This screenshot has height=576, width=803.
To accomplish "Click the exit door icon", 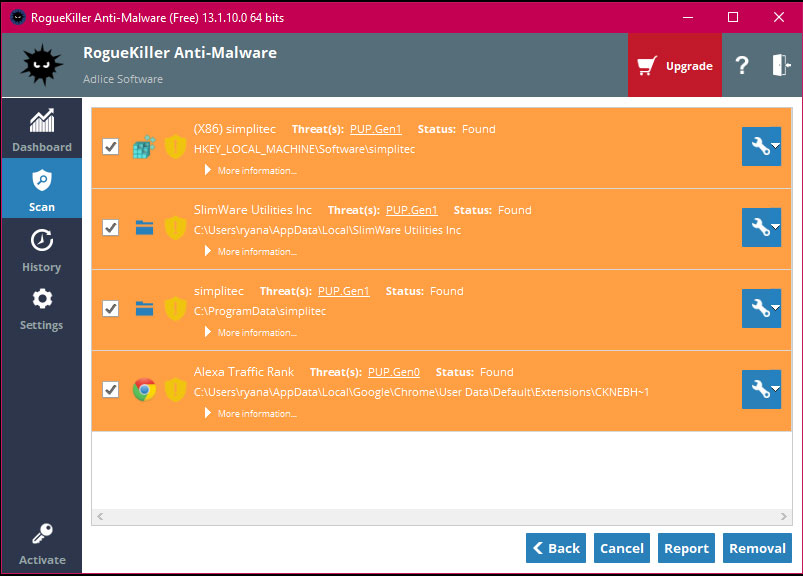I will pos(780,66).
